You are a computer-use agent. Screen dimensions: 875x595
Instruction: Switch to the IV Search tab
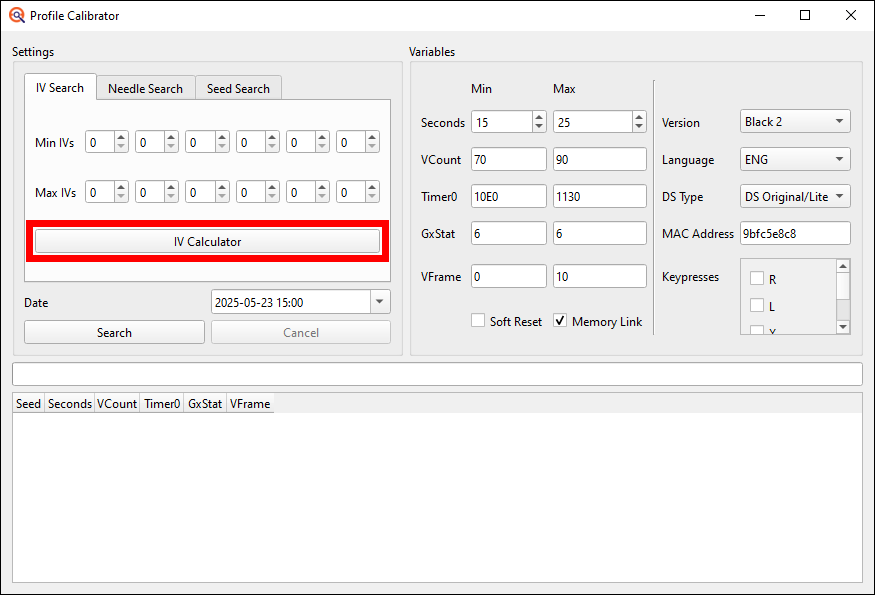click(x=60, y=88)
